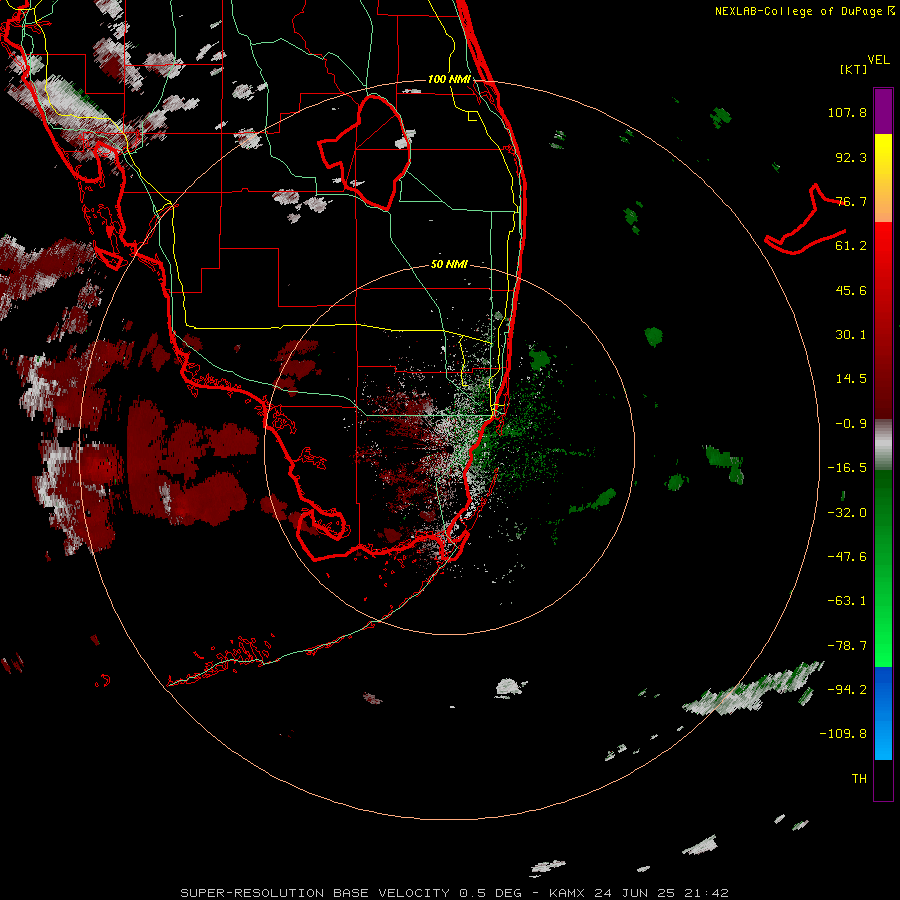900x900 pixels.
Task: Click the TH label on the scale
Action: click(x=859, y=779)
